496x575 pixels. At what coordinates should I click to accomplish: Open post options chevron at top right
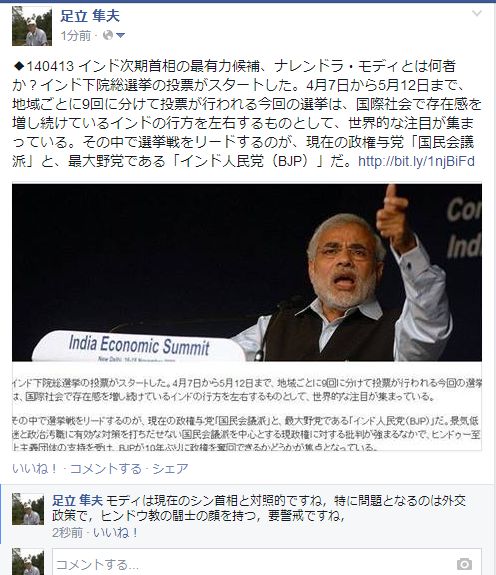(476, 14)
